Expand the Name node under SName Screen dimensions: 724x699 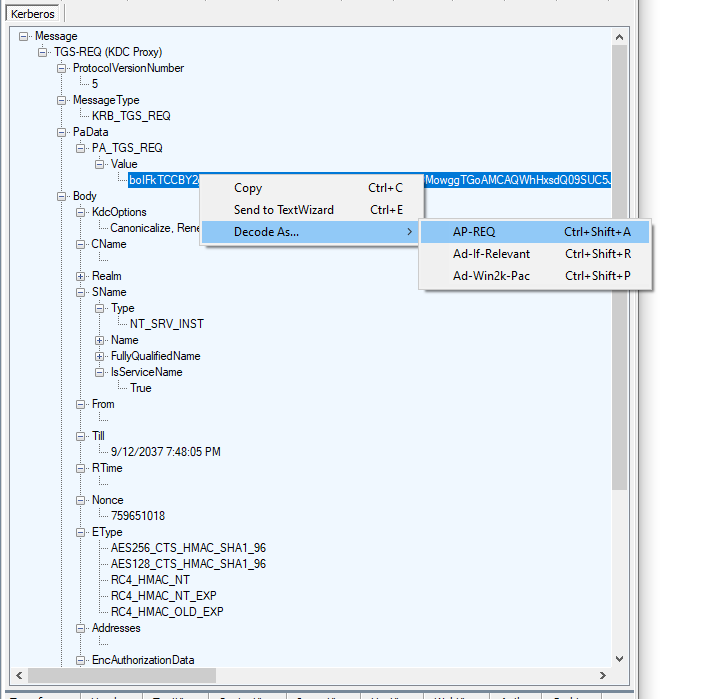[x=100, y=340]
